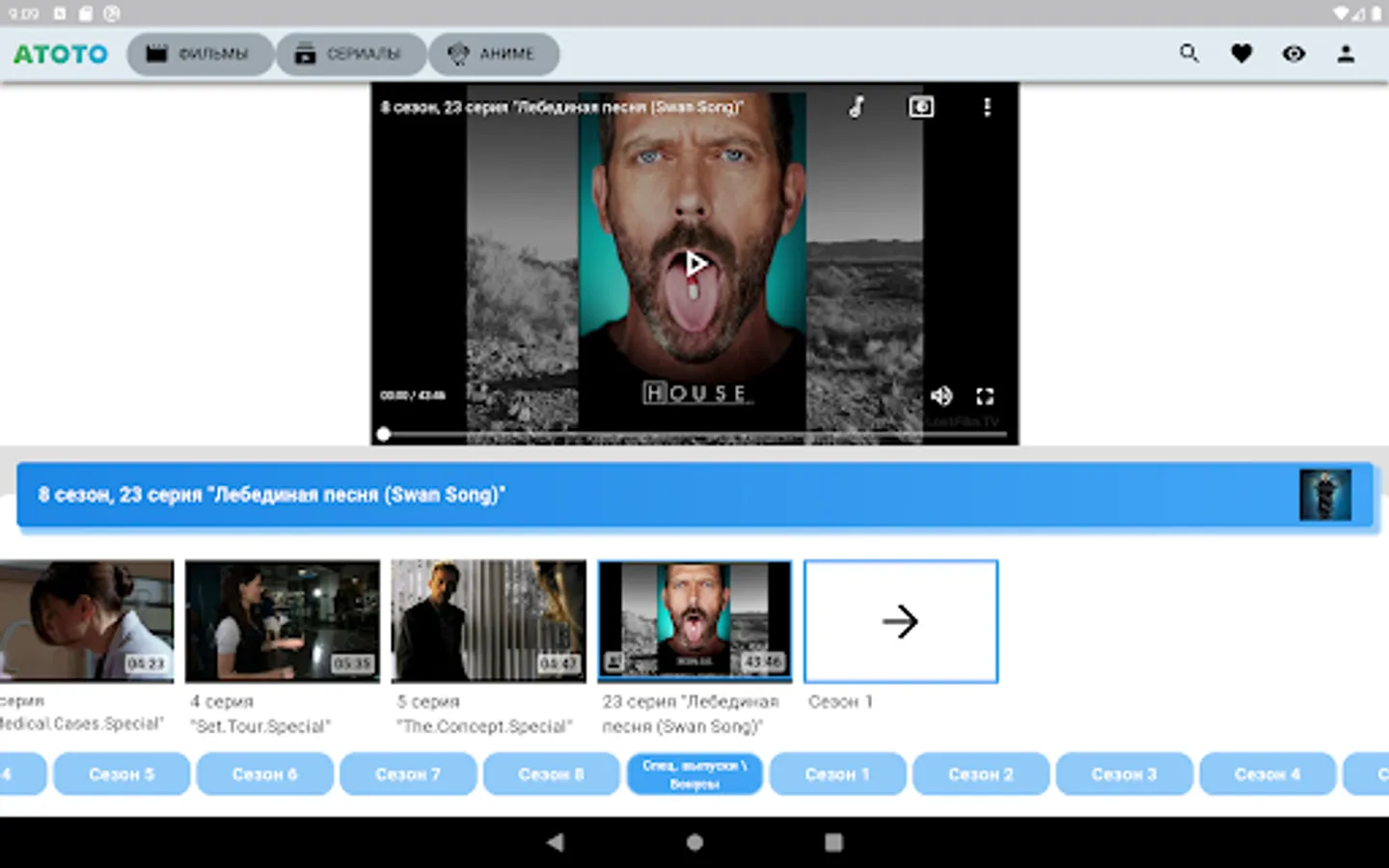Select the Сезон 4 season chip at right
The height and width of the screenshot is (868, 1389).
click(1267, 774)
